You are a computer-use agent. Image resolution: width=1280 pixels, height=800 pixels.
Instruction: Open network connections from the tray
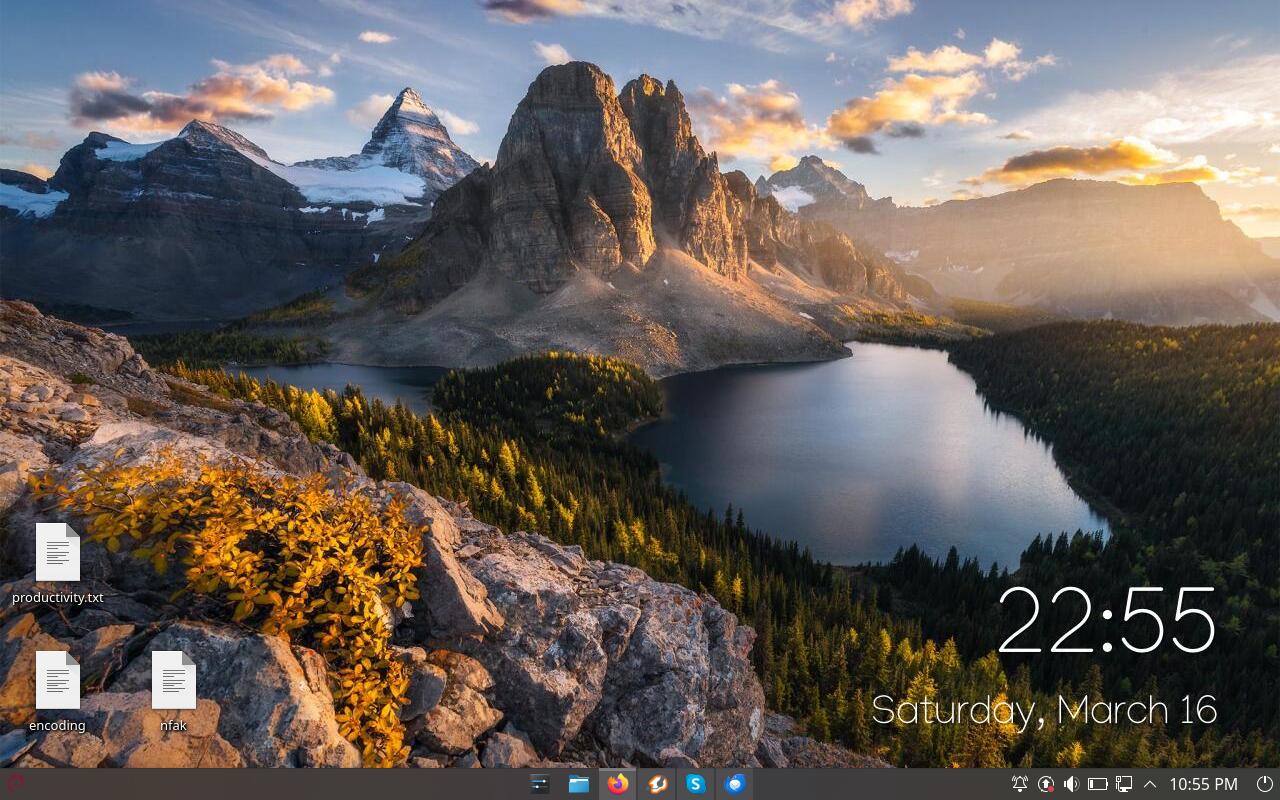[x=1124, y=784]
